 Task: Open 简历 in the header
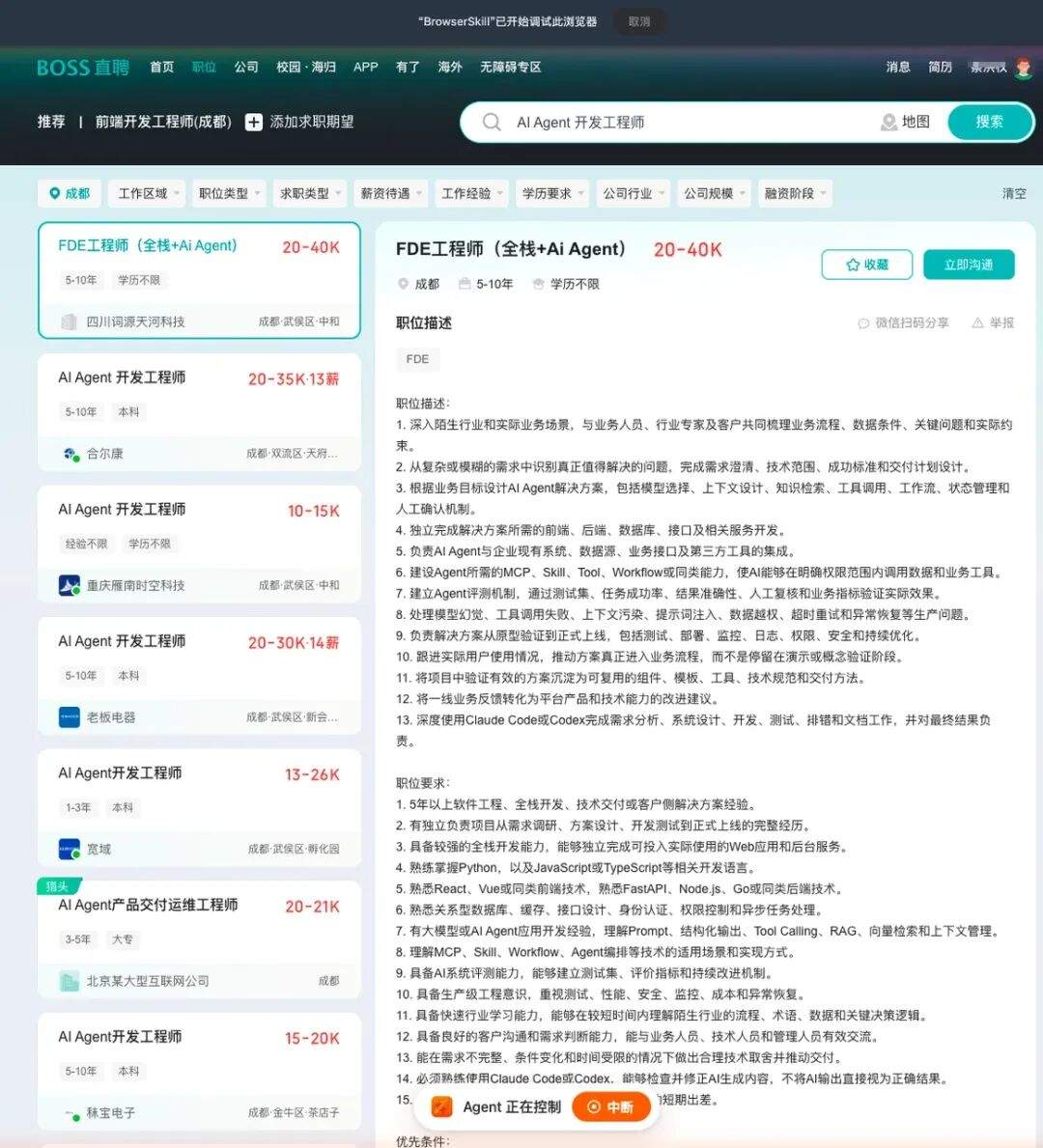(941, 68)
